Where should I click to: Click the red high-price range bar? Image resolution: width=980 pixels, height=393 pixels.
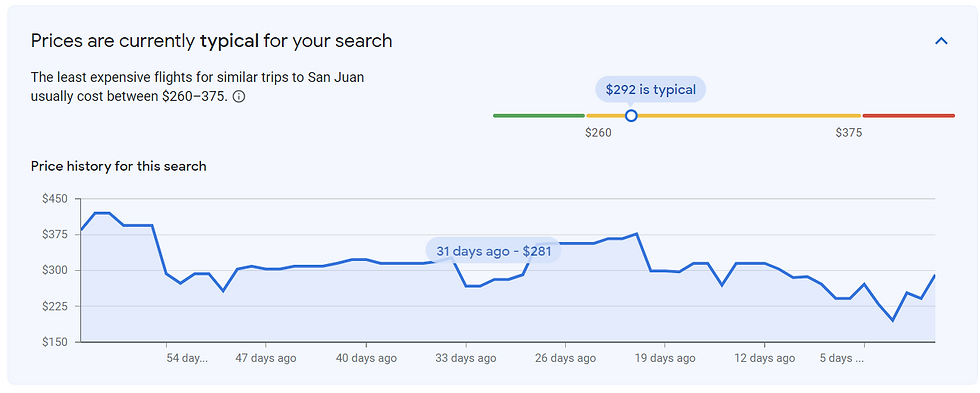click(909, 116)
